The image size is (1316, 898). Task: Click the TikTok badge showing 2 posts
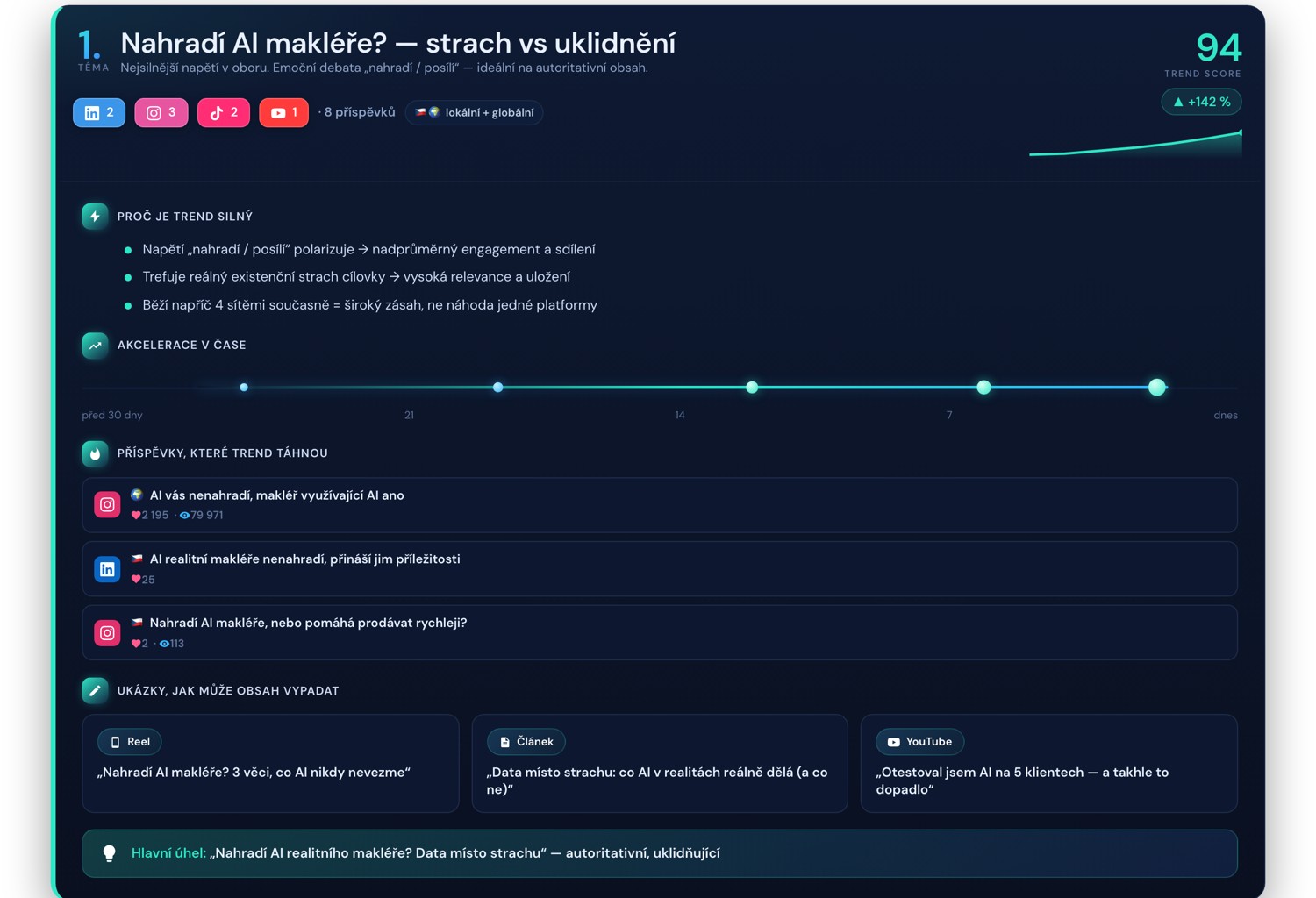[x=224, y=112]
